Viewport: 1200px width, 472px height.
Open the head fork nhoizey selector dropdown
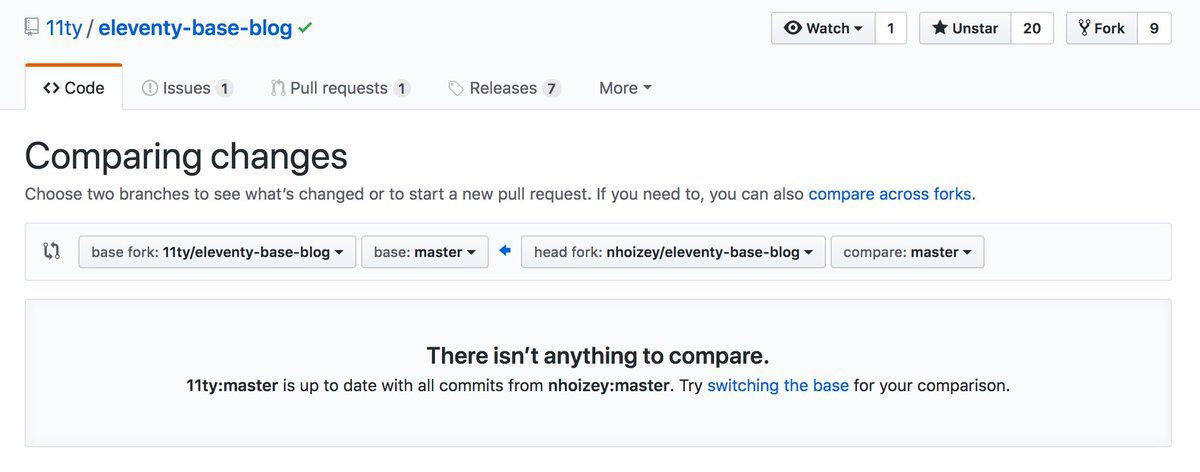click(673, 252)
